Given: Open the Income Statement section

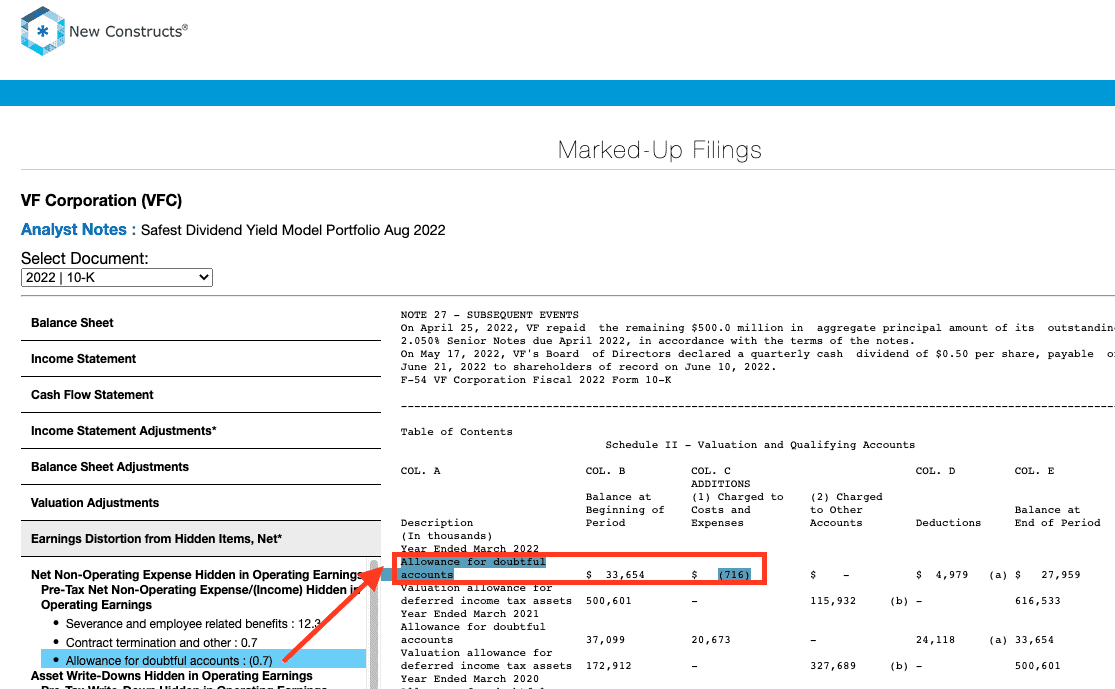Looking at the screenshot, I should (x=201, y=359).
